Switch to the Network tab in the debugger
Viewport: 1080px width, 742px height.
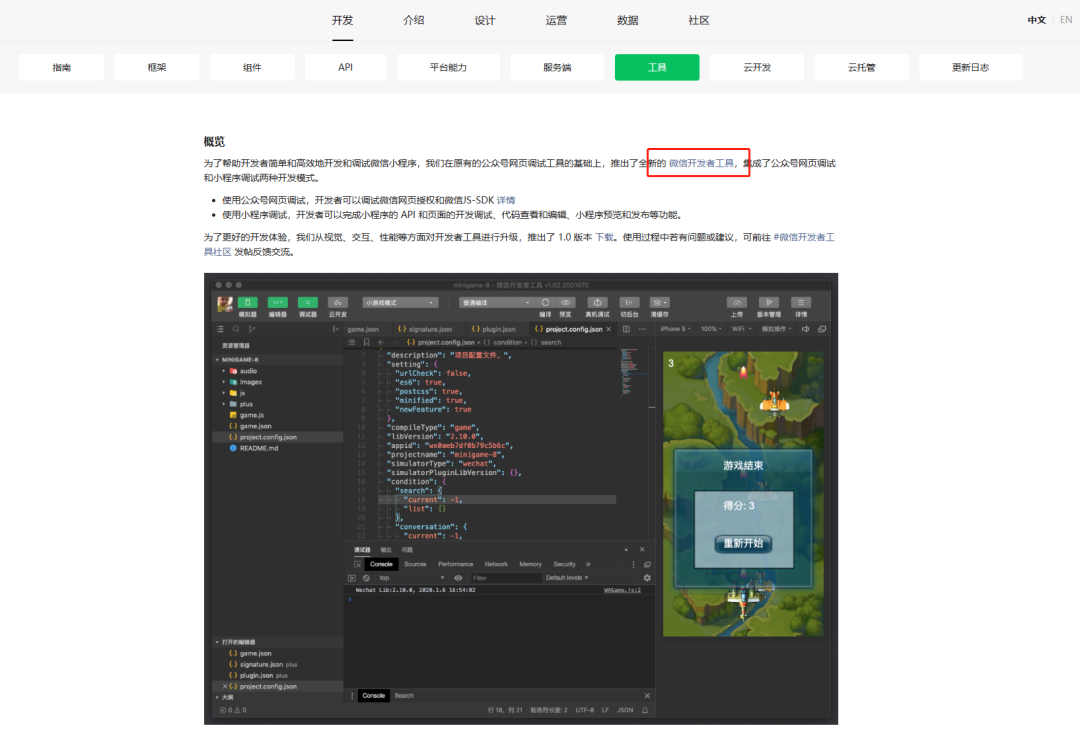(496, 563)
